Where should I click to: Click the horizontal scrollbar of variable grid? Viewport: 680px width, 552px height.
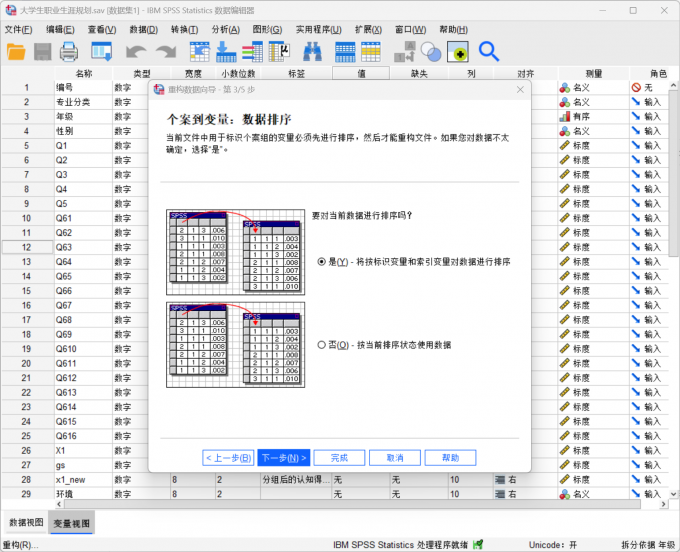[x=352, y=504]
